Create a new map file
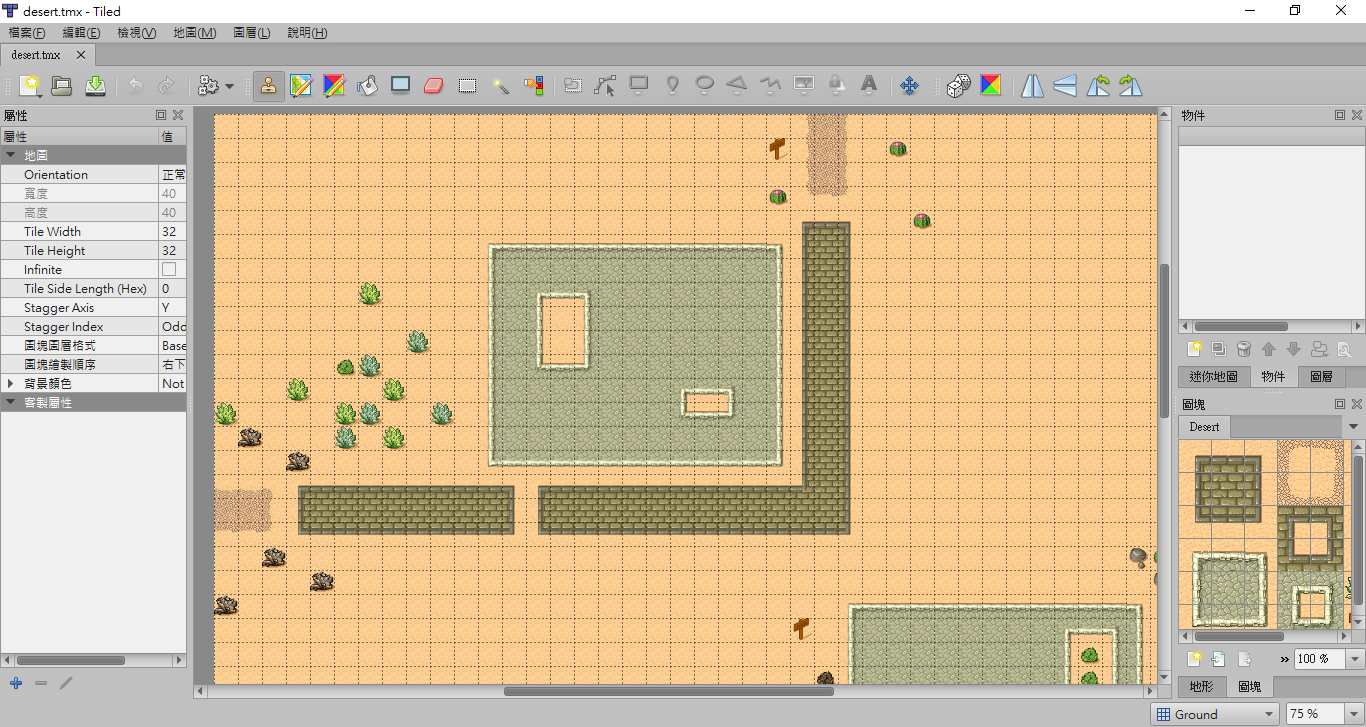 coord(30,86)
